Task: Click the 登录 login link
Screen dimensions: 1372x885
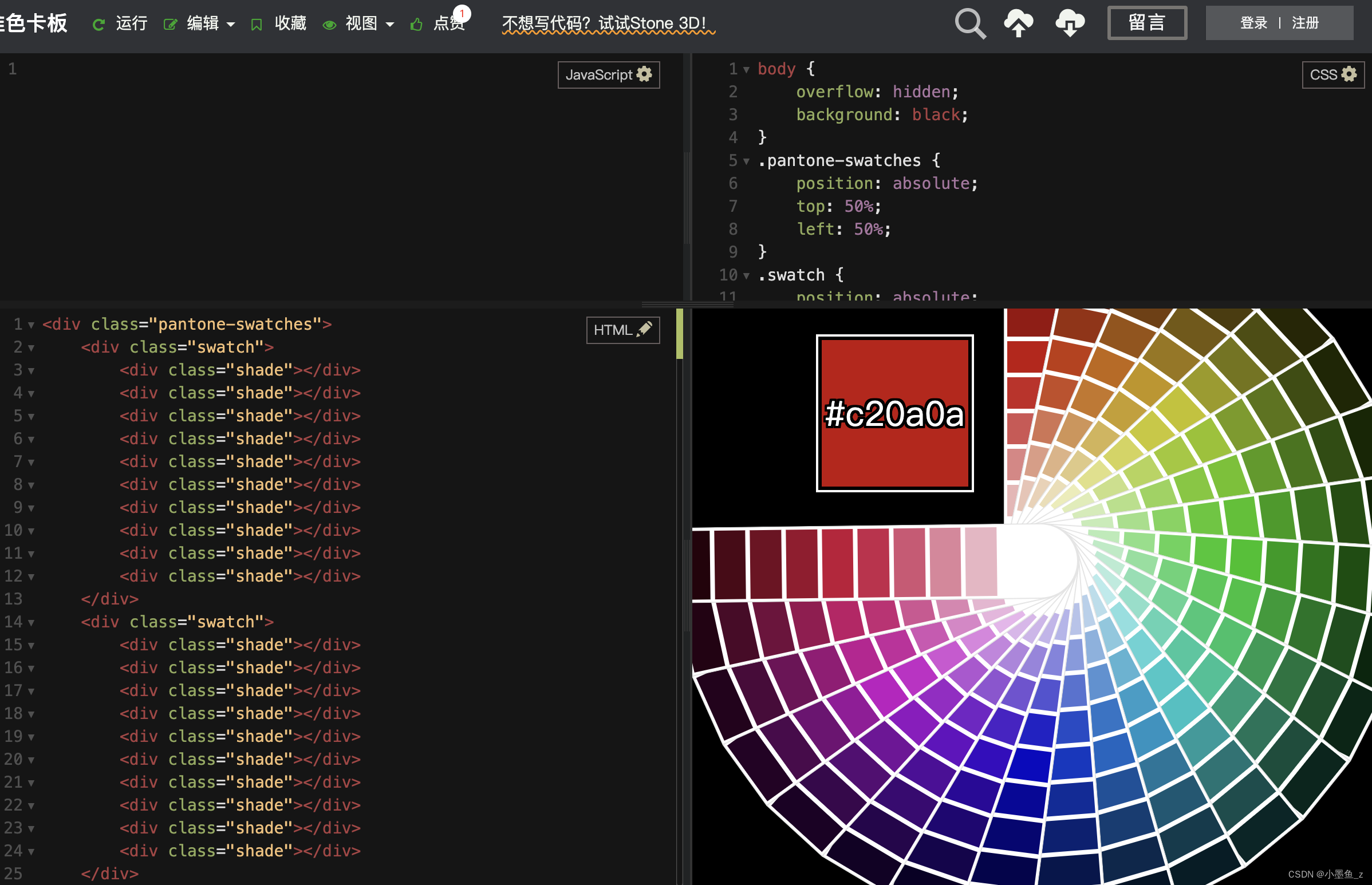Action: [1253, 23]
